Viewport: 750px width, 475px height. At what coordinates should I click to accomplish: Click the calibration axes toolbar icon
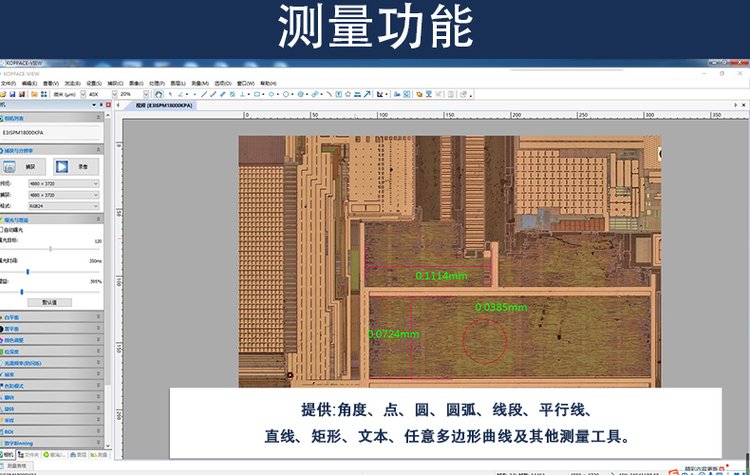(x=379, y=94)
